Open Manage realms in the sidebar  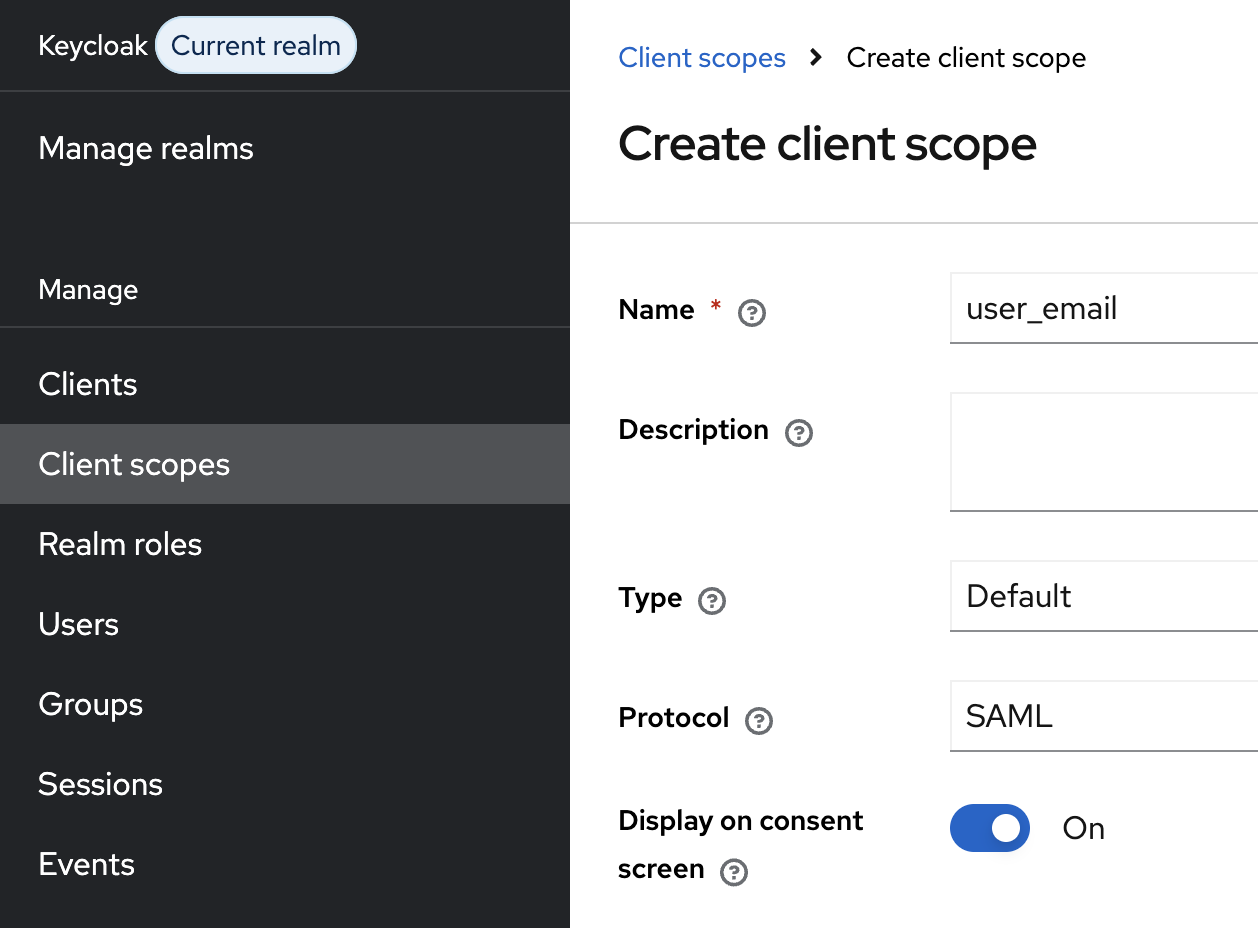(x=285, y=148)
